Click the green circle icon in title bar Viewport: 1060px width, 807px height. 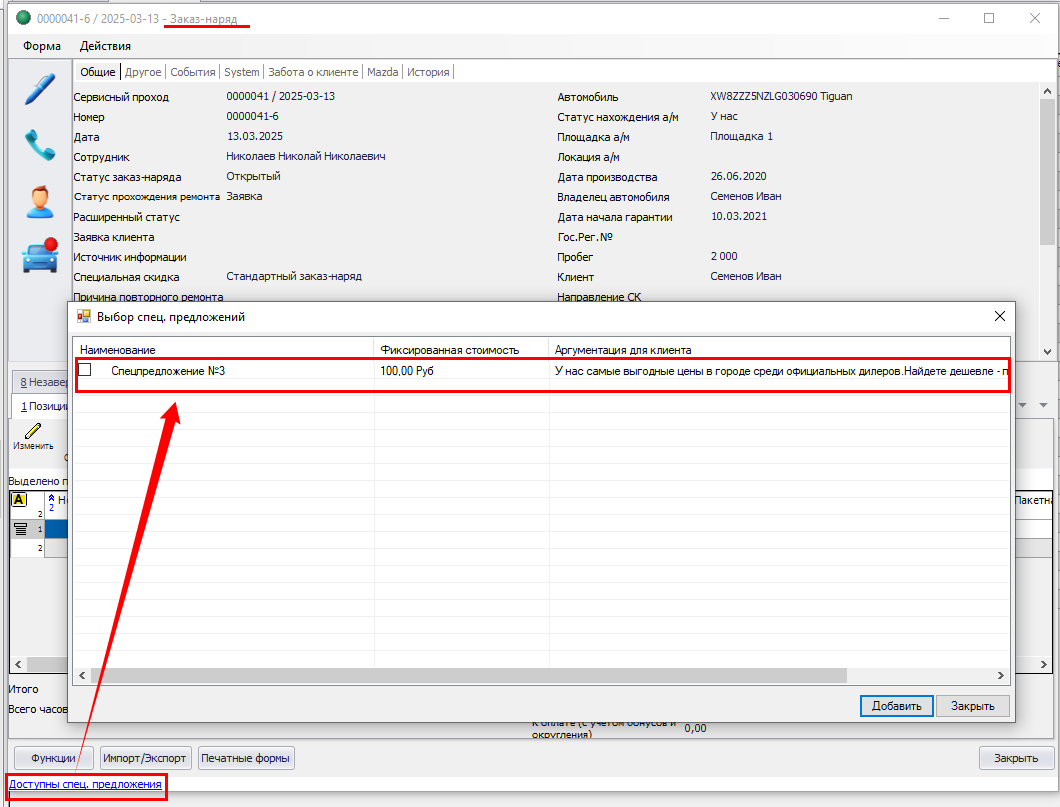(x=22, y=18)
